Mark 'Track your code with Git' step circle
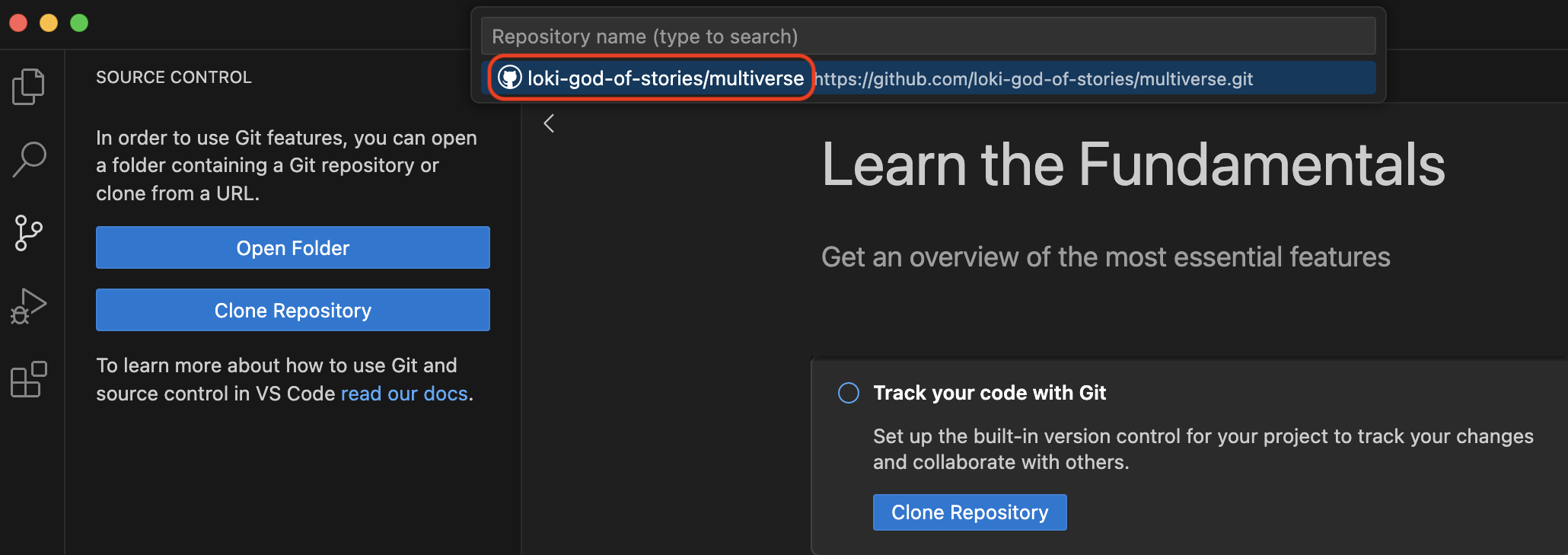Image resolution: width=1568 pixels, height=555 pixels. pyautogui.click(x=848, y=393)
